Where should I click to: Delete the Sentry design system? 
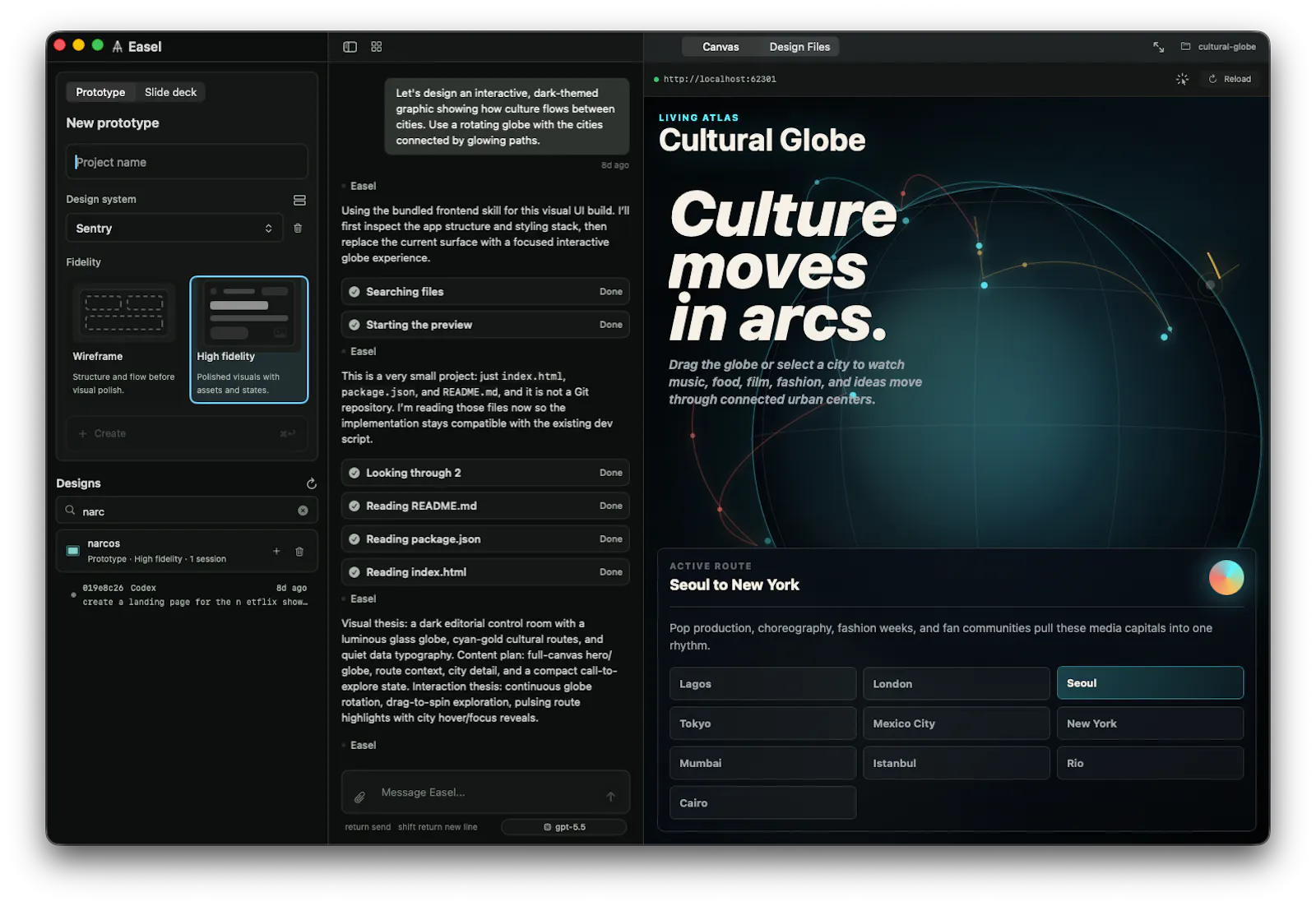point(298,229)
